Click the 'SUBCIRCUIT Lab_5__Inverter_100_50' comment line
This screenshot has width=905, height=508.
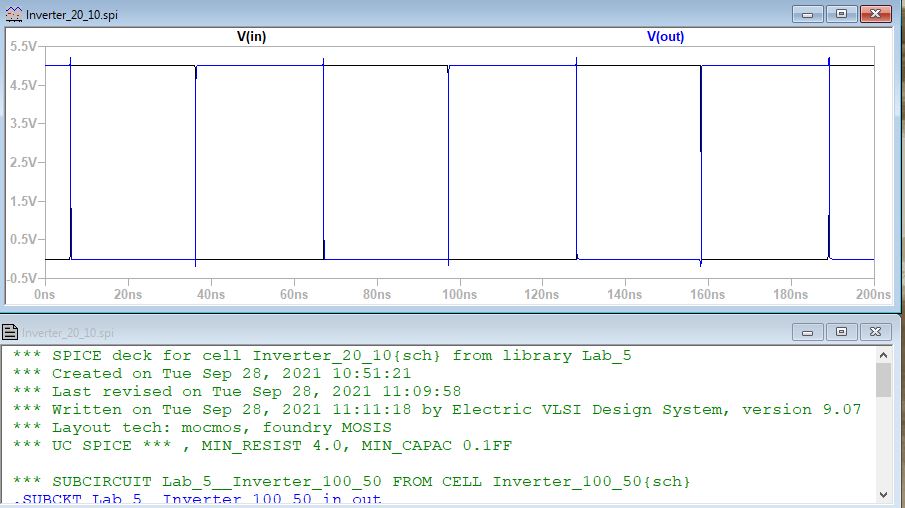[x=351, y=481]
